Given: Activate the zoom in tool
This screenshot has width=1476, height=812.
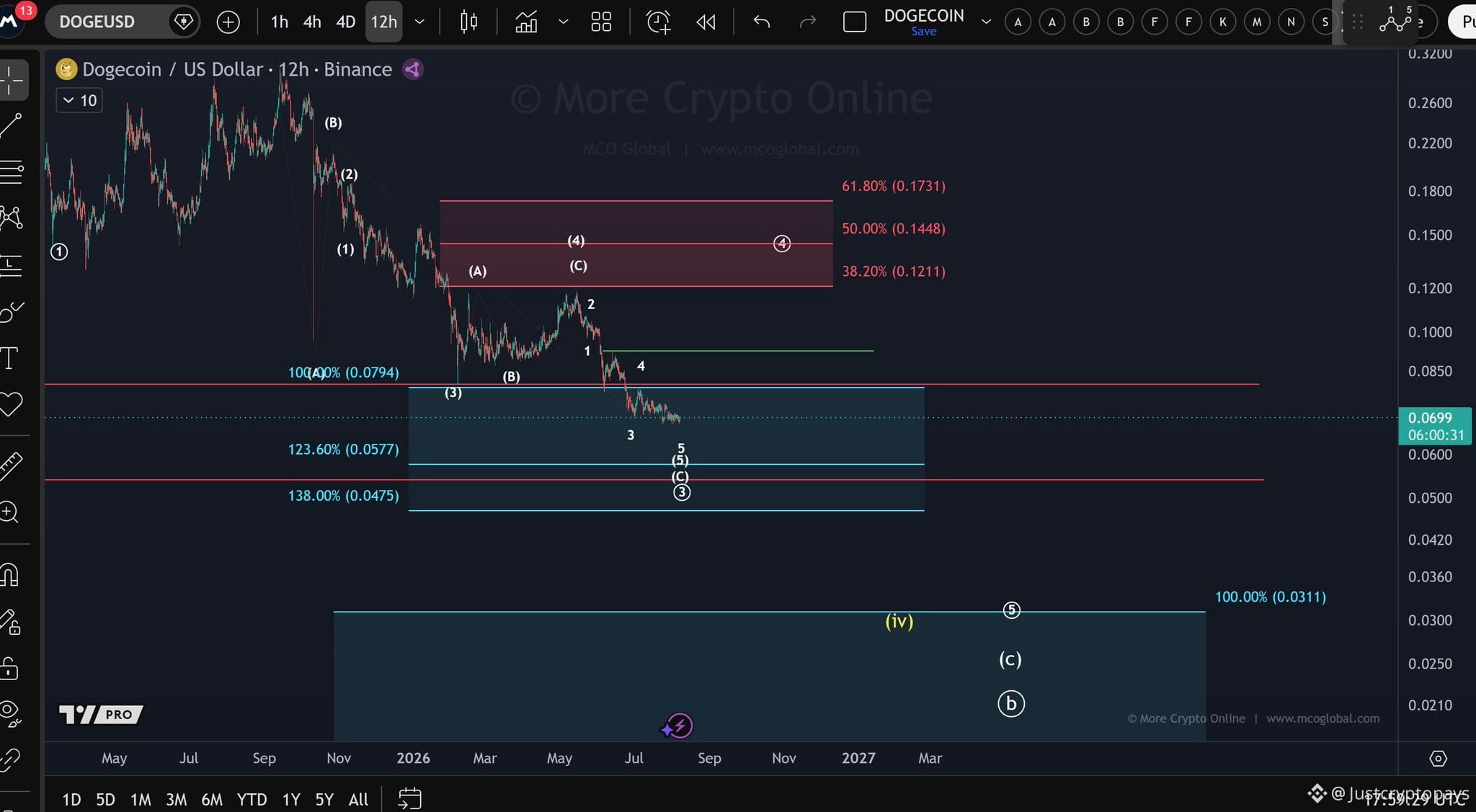Looking at the screenshot, I should tap(10, 512).
